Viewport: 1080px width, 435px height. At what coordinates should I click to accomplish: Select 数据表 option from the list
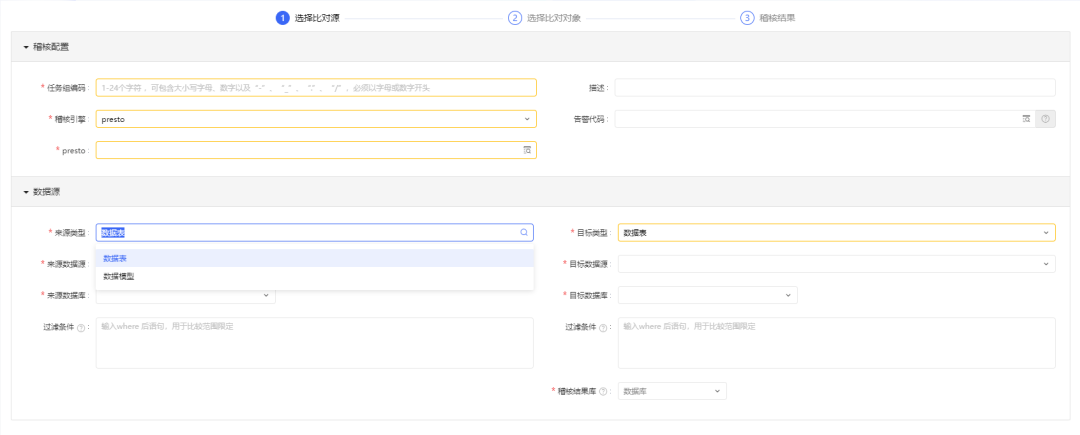point(115,258)
